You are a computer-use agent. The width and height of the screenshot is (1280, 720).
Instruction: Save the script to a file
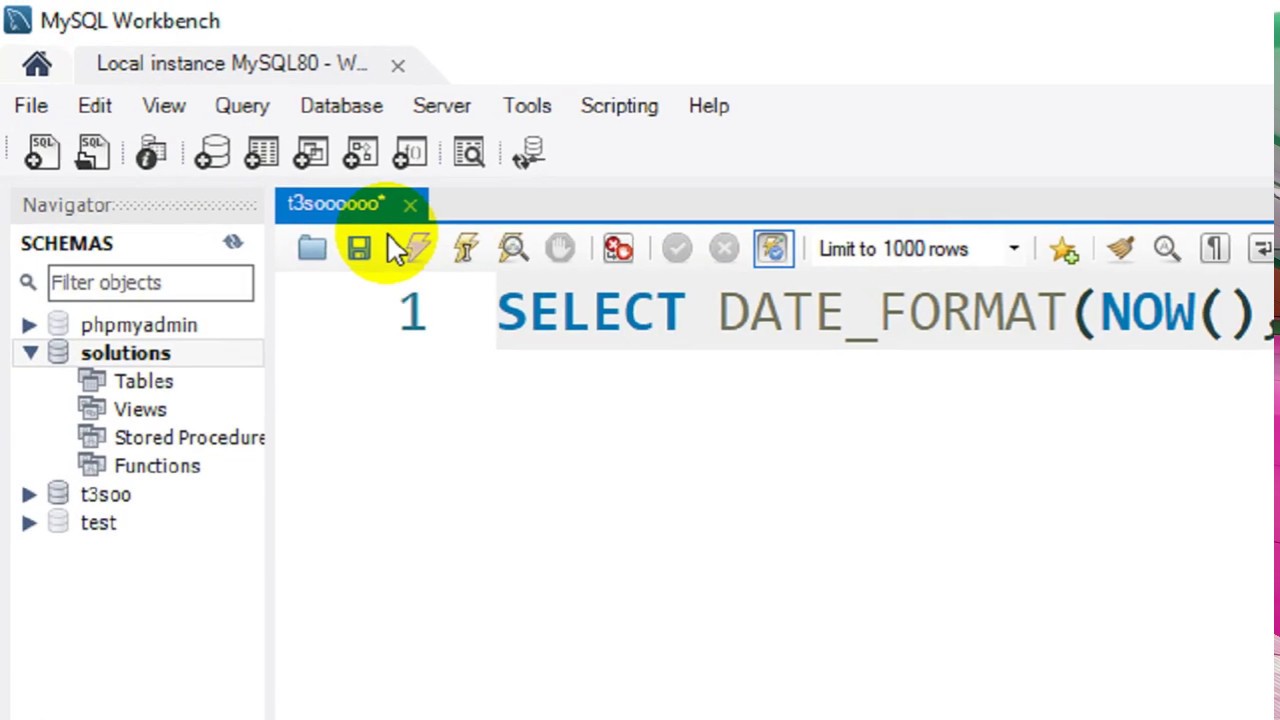pyautogui.click(x=359, y=248)
